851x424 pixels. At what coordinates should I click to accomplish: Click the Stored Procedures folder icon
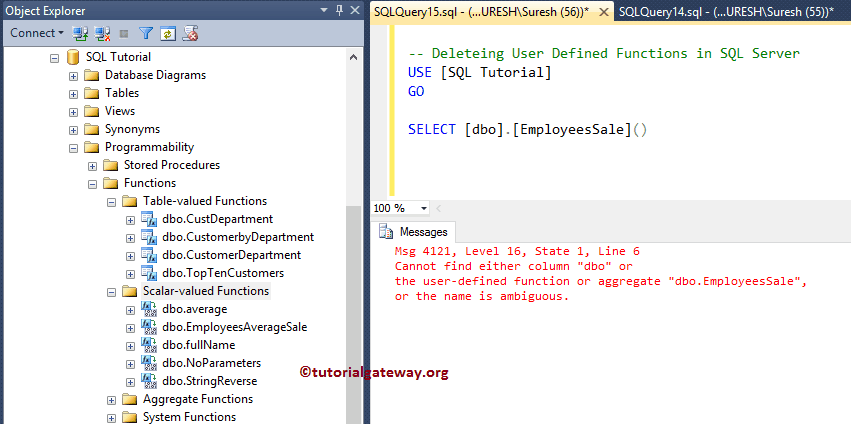click(111, 165)
